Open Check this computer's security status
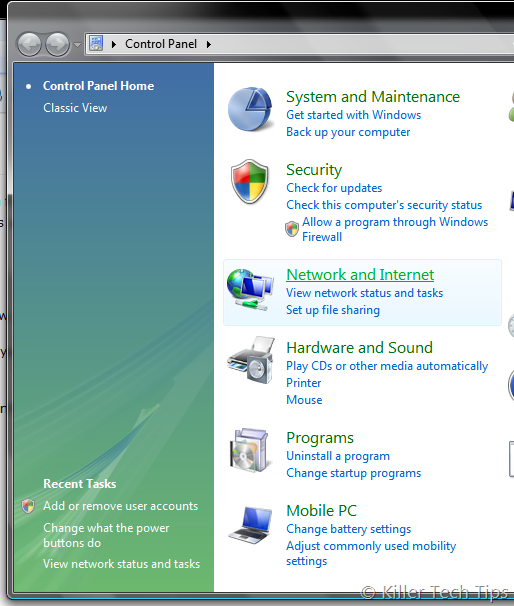 [x=384, y=205]
